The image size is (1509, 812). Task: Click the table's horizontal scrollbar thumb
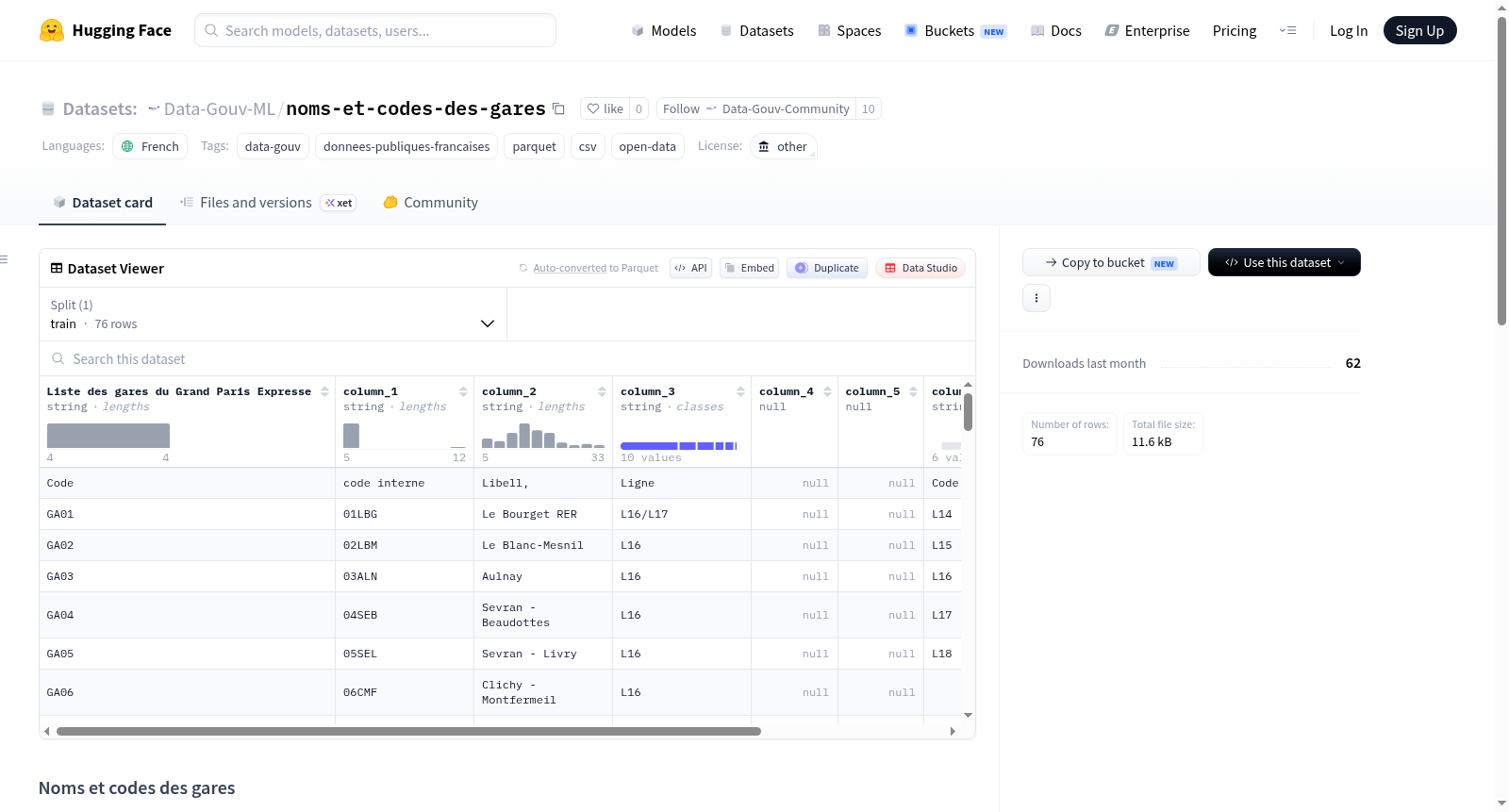tap(408, 731)
